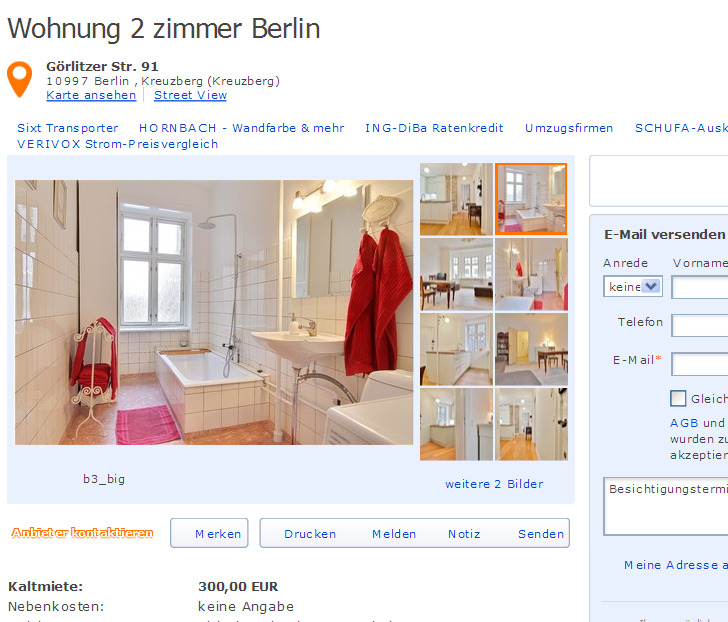728x622 pixels.
Task: Click Melden in the action bar
Action: [x=394, y=534]
